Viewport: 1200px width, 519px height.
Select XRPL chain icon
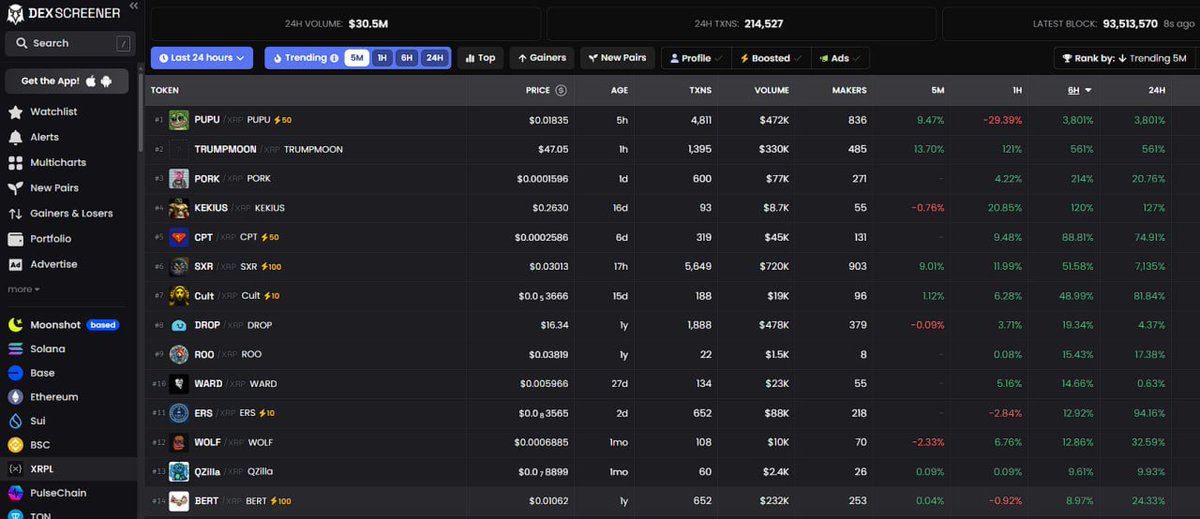(x=15, y=469)
